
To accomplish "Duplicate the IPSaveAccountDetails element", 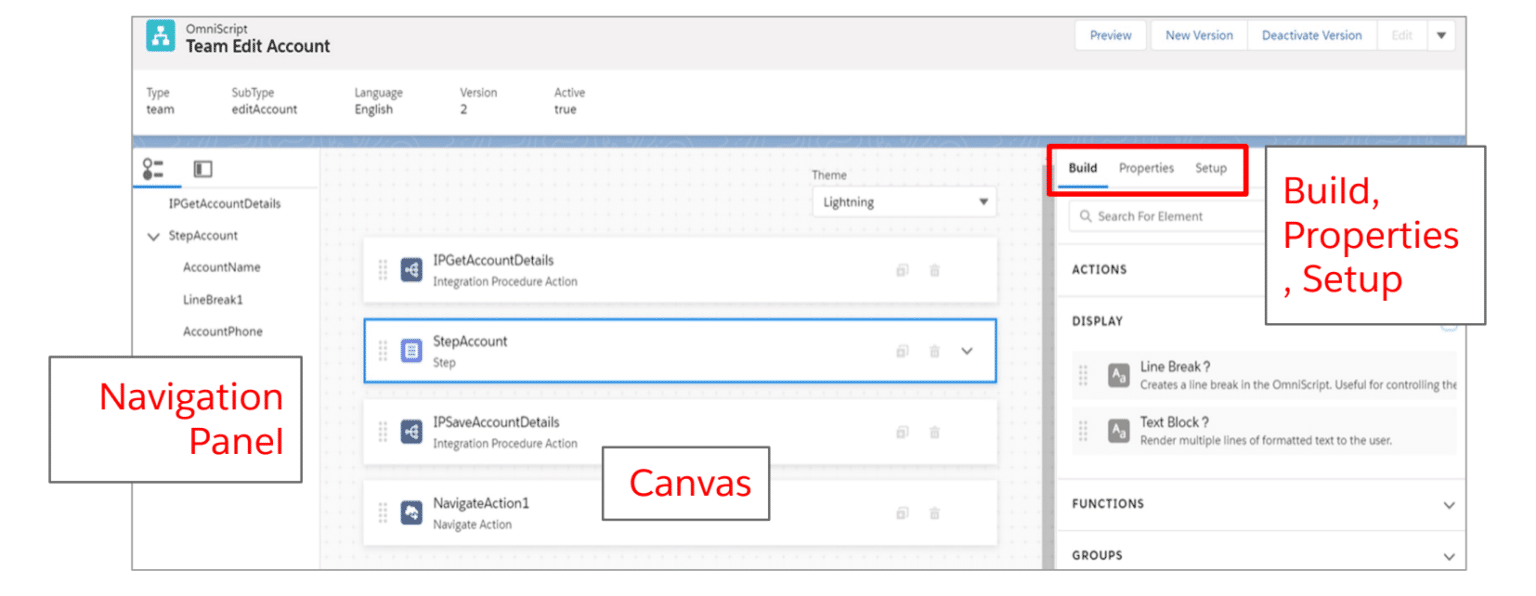I will tap(902, 432).
